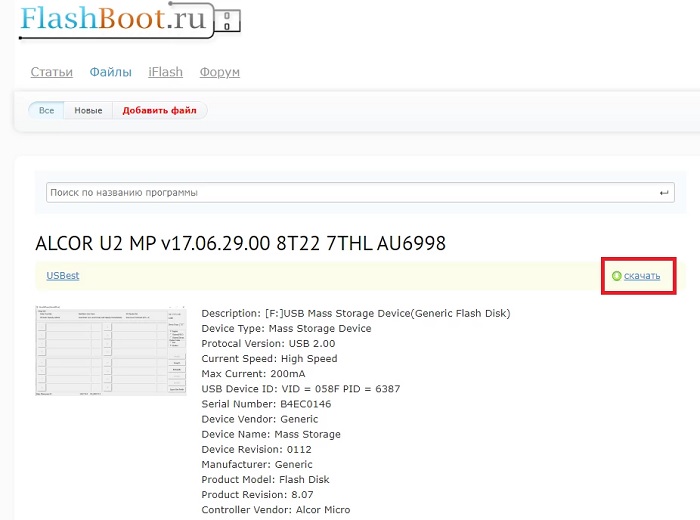Click the ALCOR U2 MP page title

(240, 243)
